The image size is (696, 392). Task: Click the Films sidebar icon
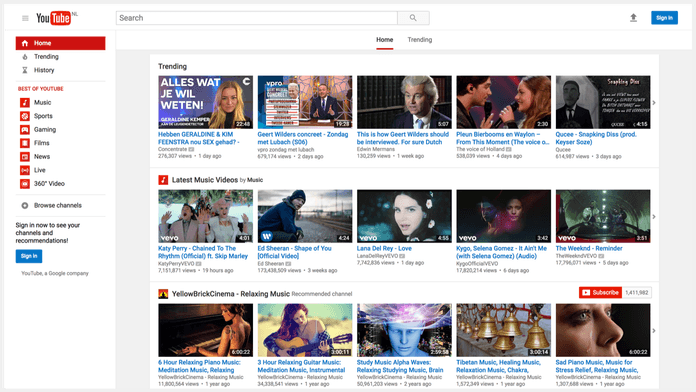(25, 143)
